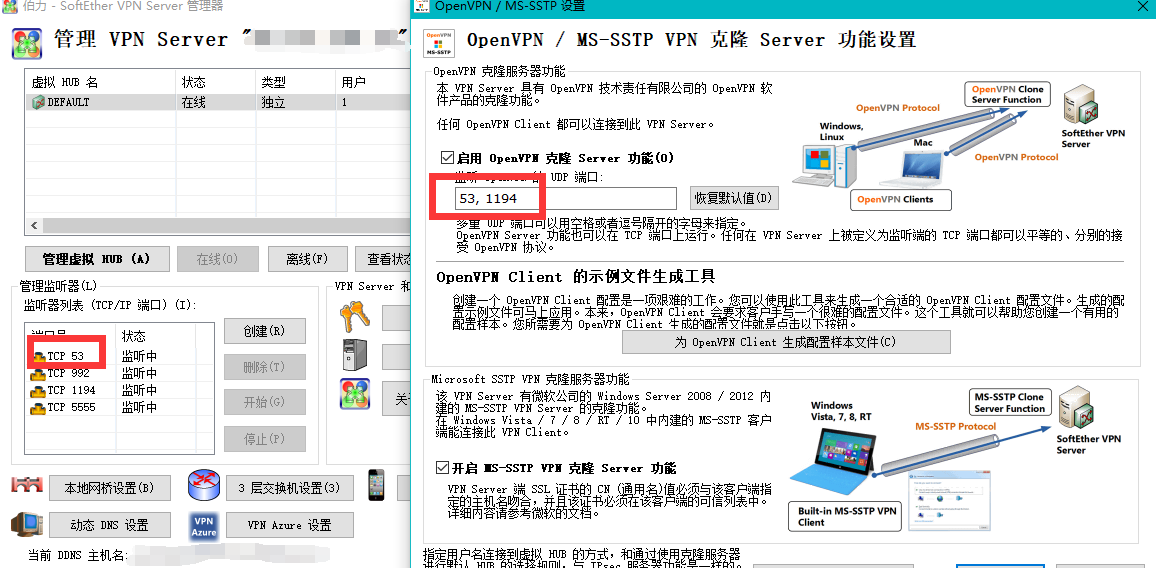Click the bridge icon beside 本地网桥设置

(x=27, y=486)
